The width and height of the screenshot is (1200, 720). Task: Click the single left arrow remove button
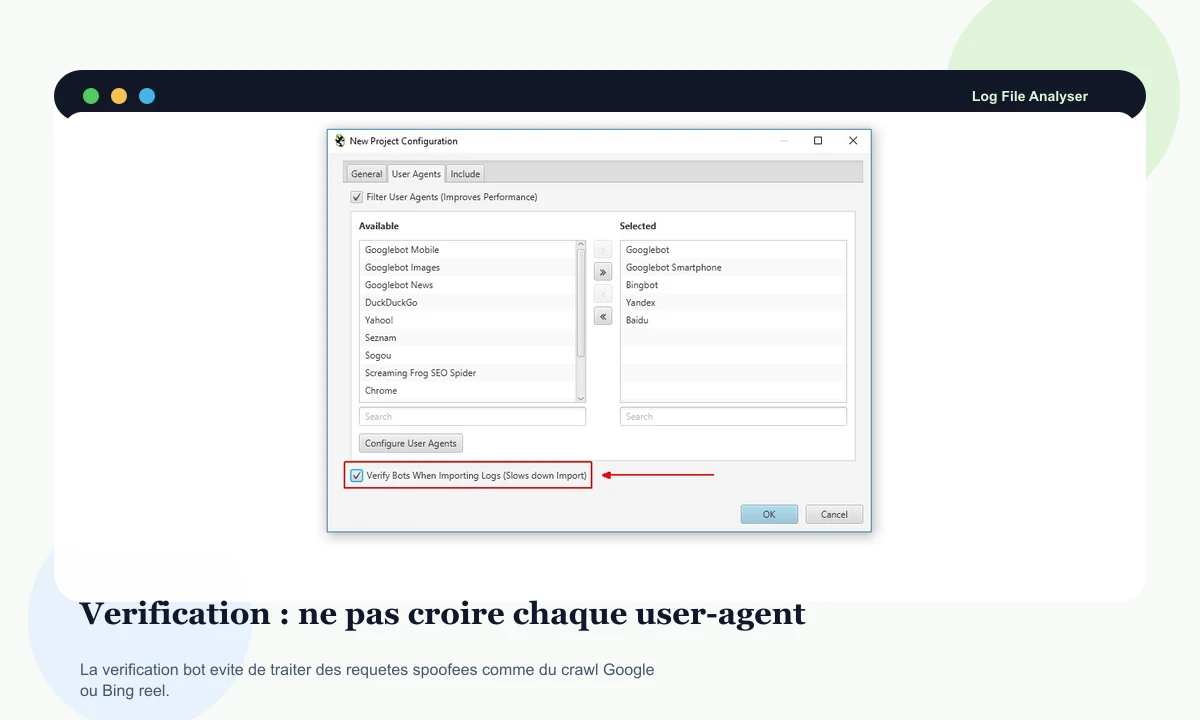603,294
